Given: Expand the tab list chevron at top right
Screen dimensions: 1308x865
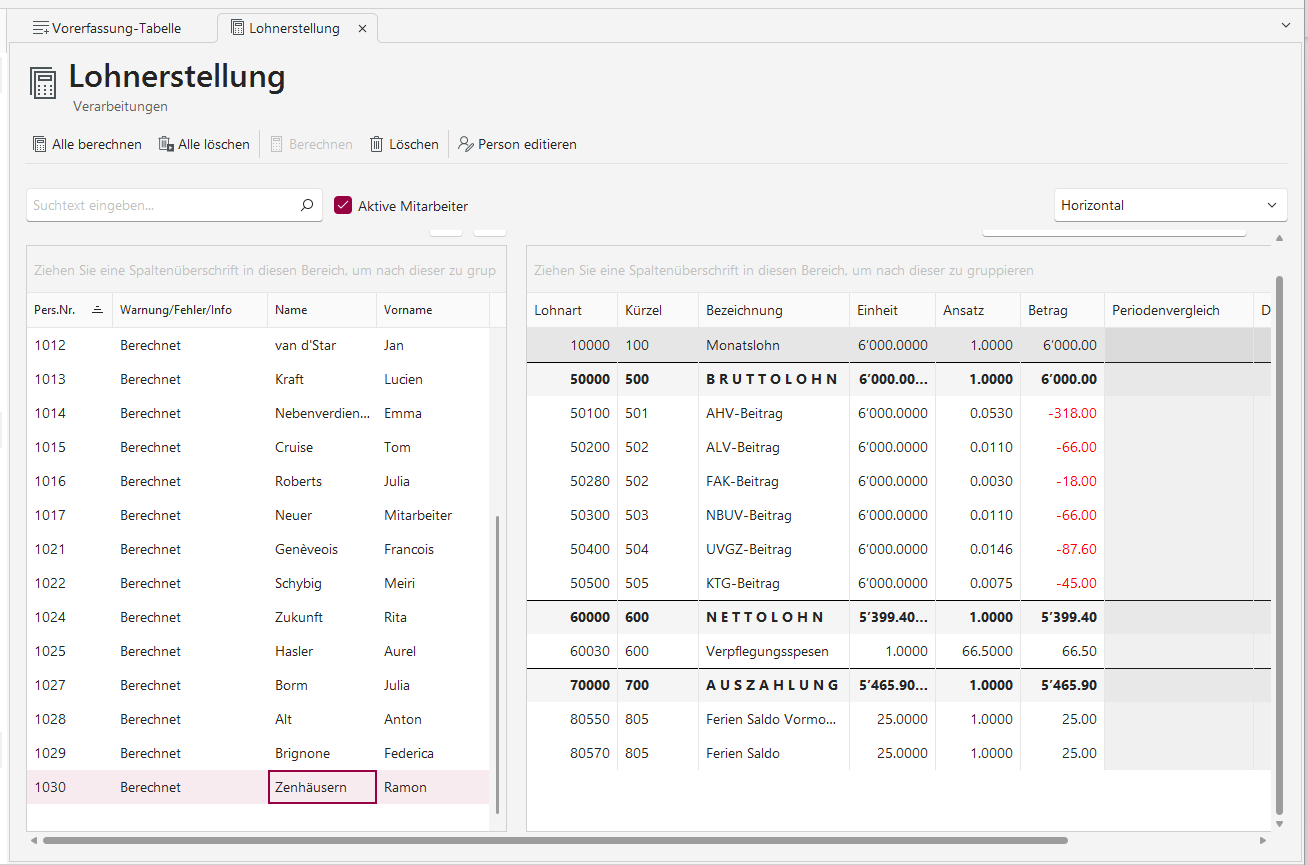Looking at the screenshot, I should coord(1285,24).
